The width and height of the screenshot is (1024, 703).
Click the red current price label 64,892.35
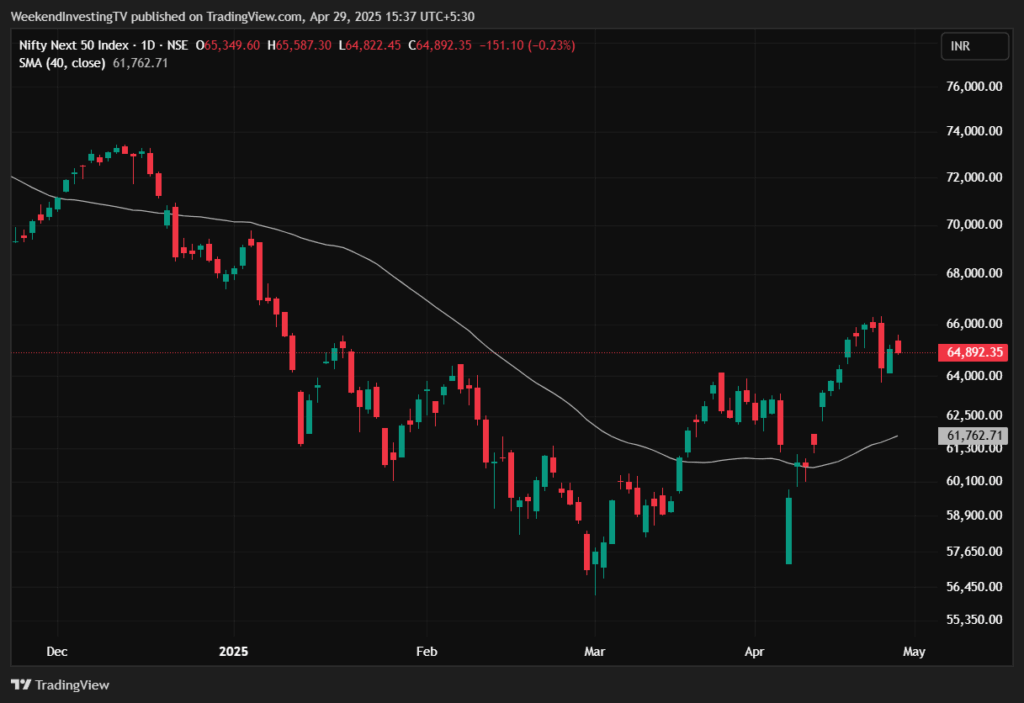(972, 353)
